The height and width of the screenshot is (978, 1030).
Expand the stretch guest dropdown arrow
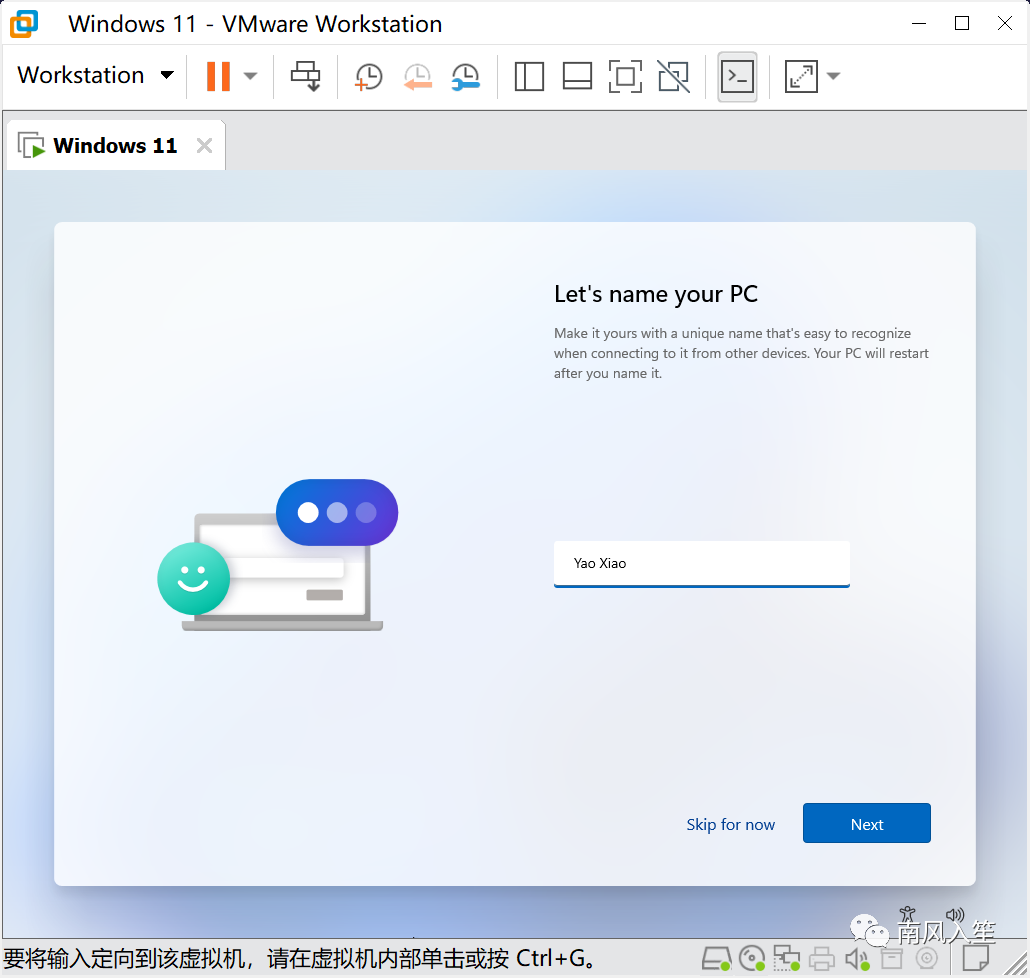(x=833, y=76)
